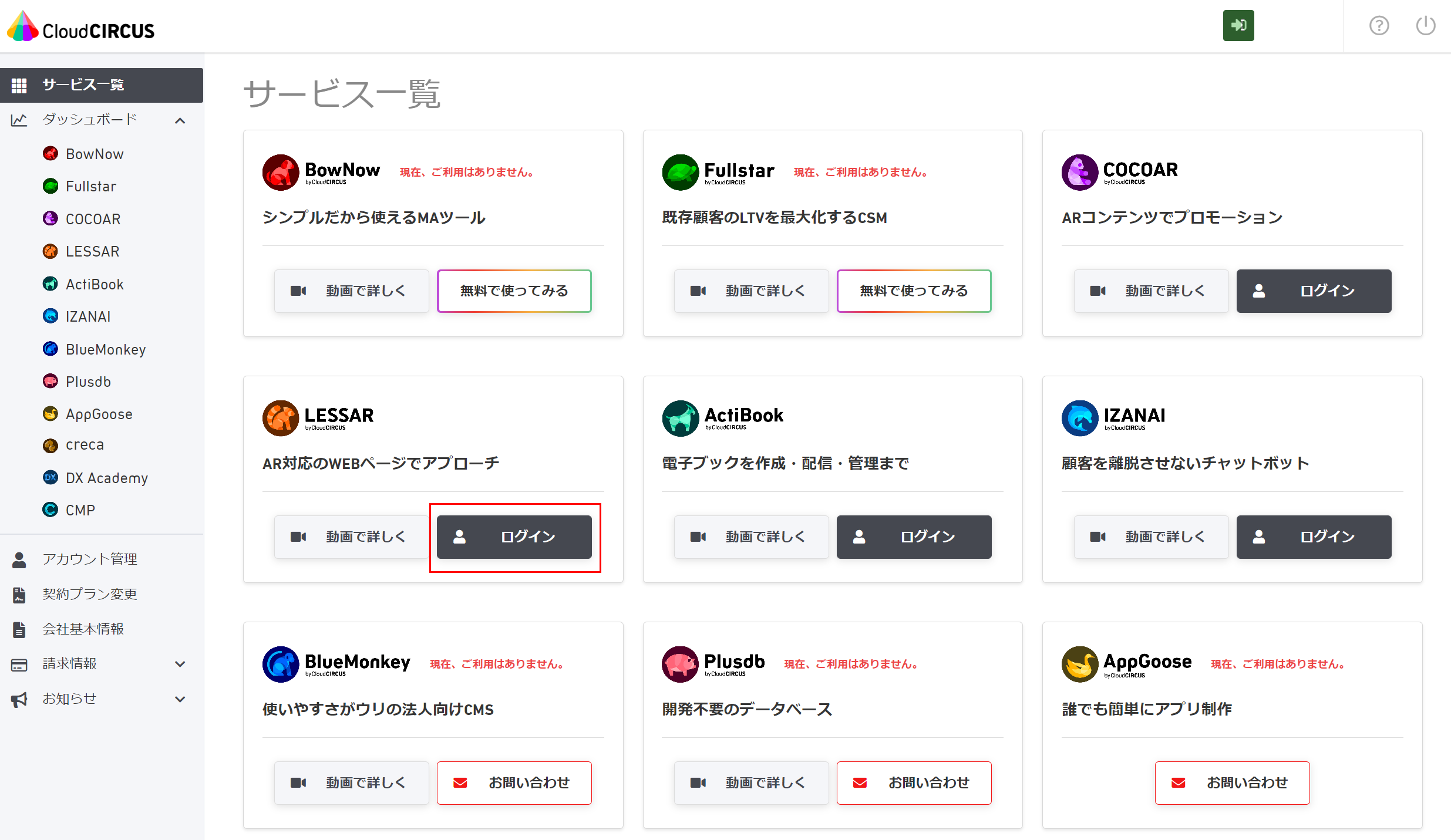Click the text 開発不要のデータベース
This screenshot has height=840, width=1451.
click(x=747, y=710)
